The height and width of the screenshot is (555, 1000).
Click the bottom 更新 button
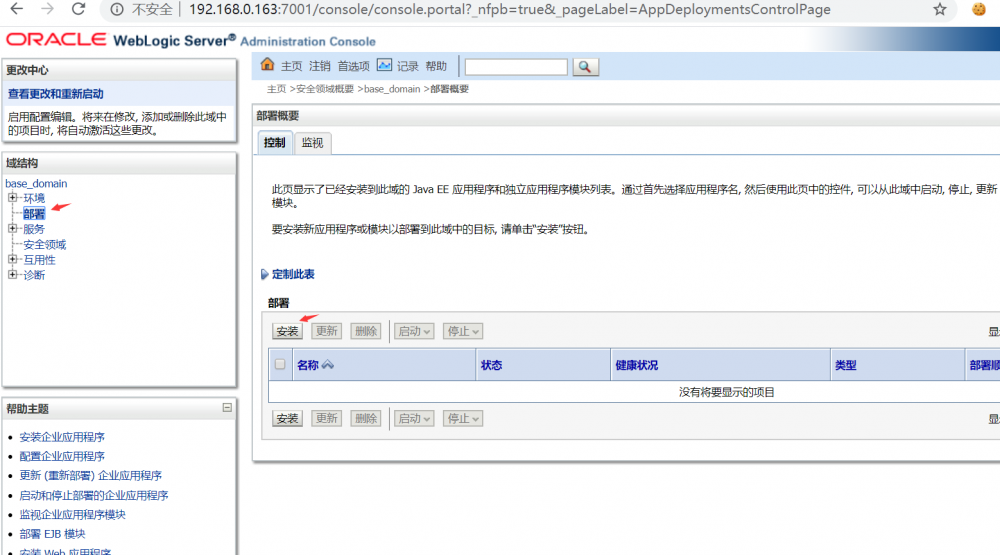coord(327,418)
